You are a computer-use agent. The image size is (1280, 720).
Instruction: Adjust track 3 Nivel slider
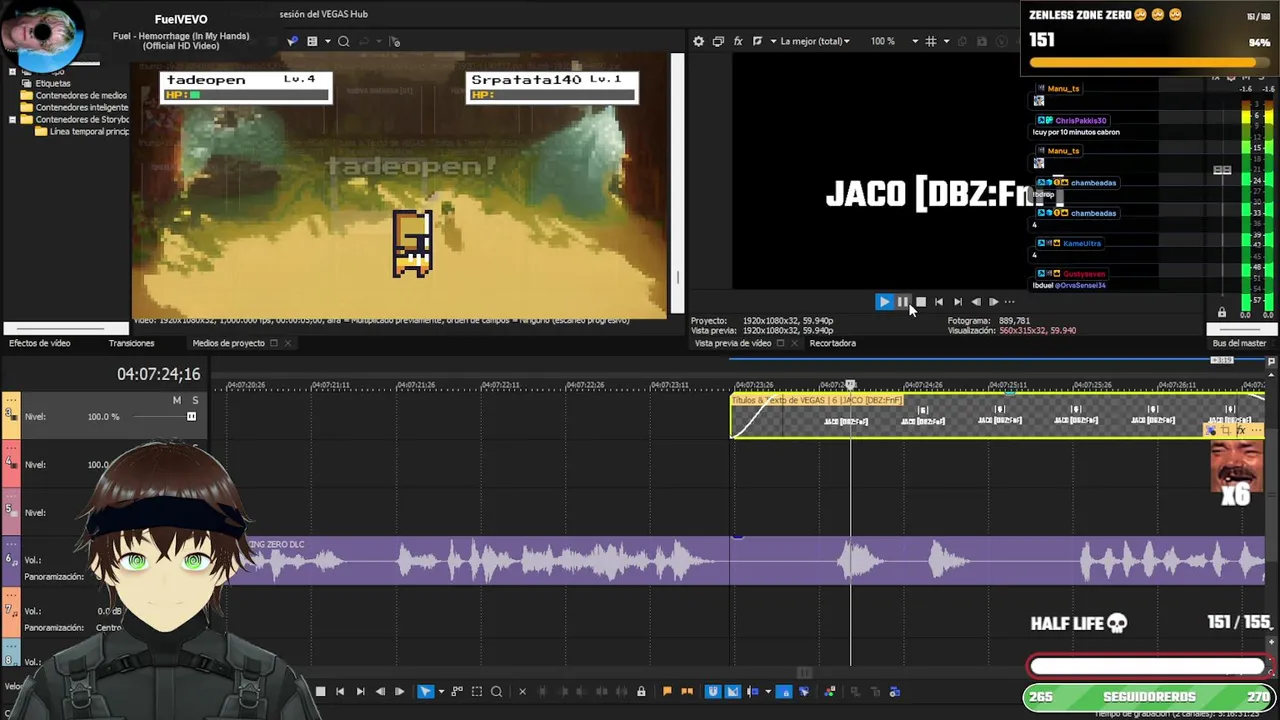[x=191, y=416]
